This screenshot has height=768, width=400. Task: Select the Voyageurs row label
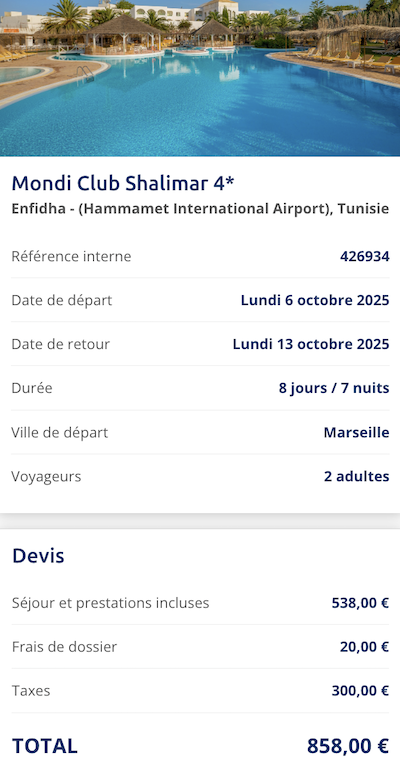(x=47, y=477)
